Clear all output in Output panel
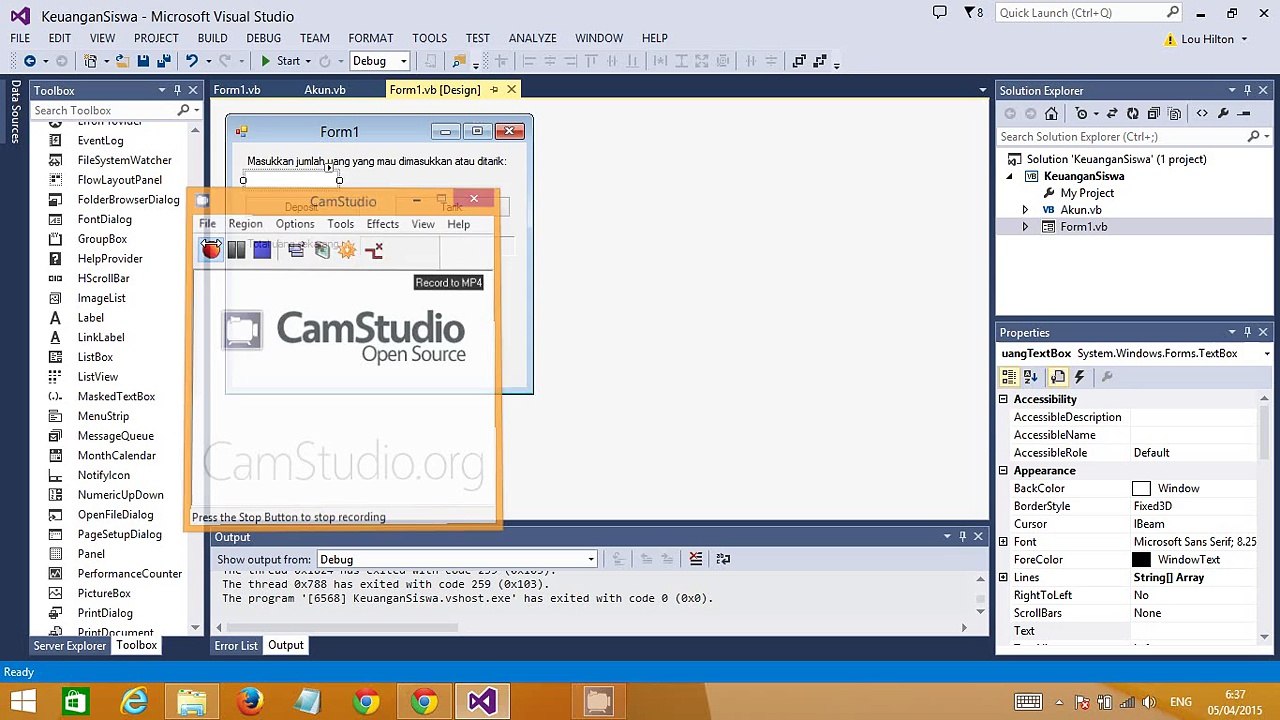 coord(696,559)
